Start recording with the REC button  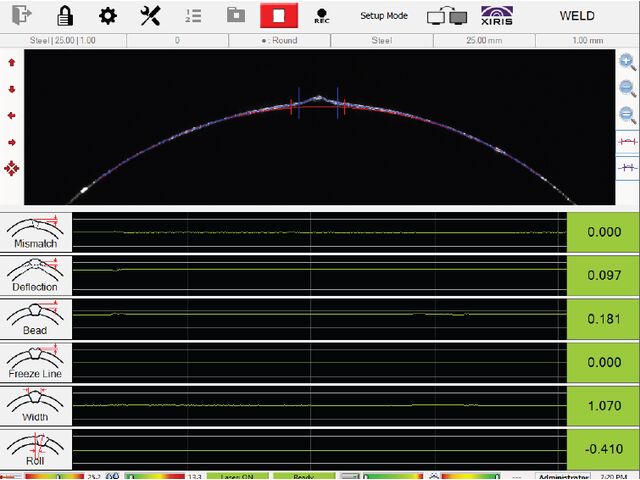(321, 16)
